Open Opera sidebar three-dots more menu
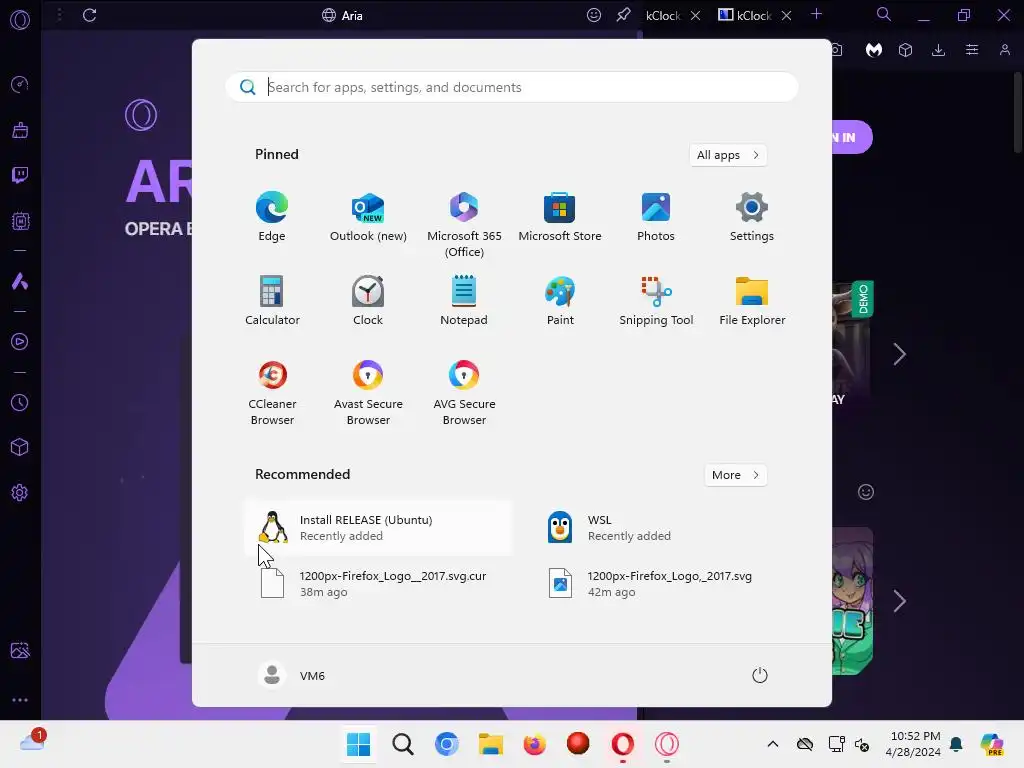Image resolution: width=1024 pixels, height=768 pixels. [x=20, y=700]
